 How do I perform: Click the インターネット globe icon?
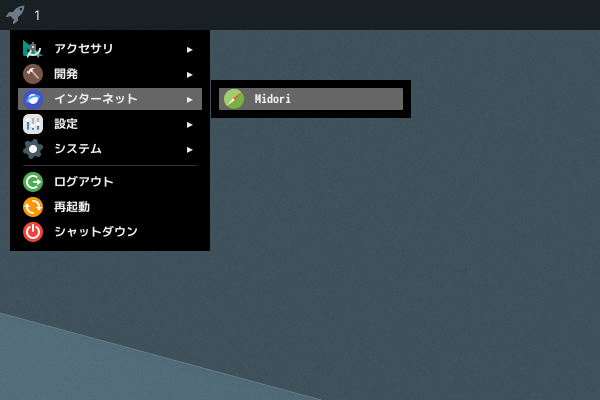point(33,99)
